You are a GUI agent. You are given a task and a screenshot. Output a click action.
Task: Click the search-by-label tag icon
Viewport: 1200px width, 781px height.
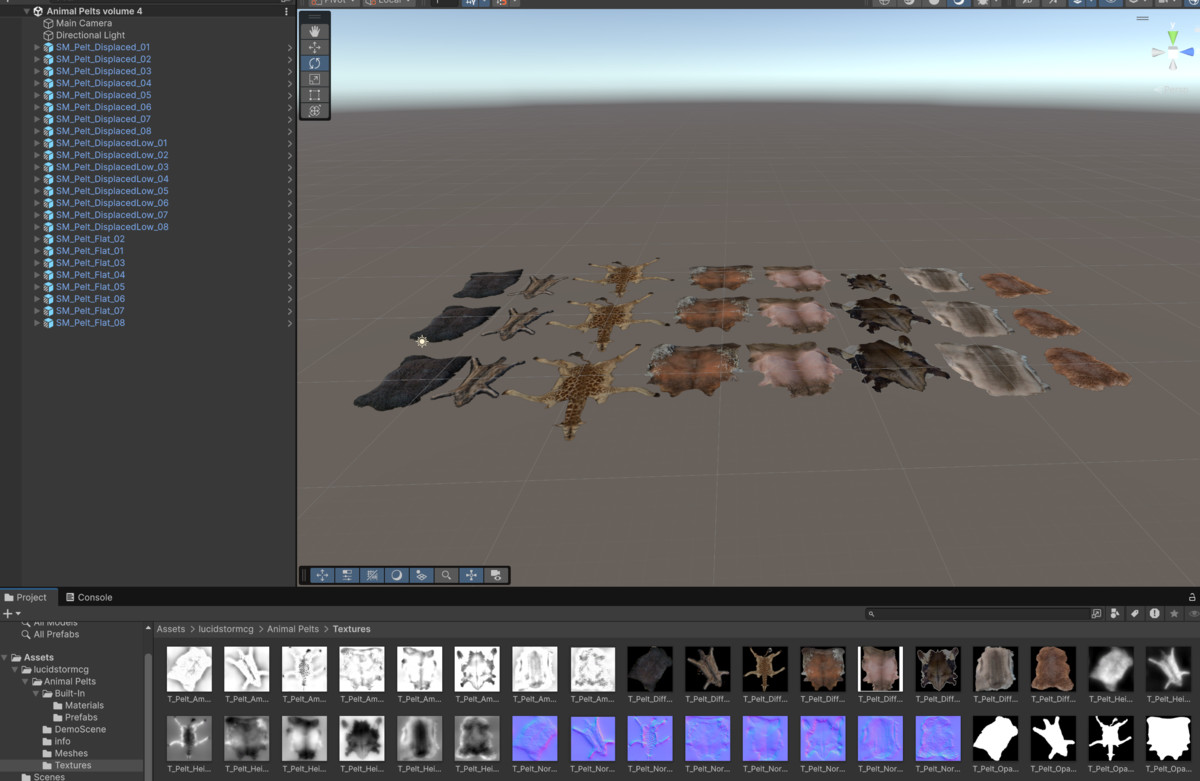click(1135, 613)
